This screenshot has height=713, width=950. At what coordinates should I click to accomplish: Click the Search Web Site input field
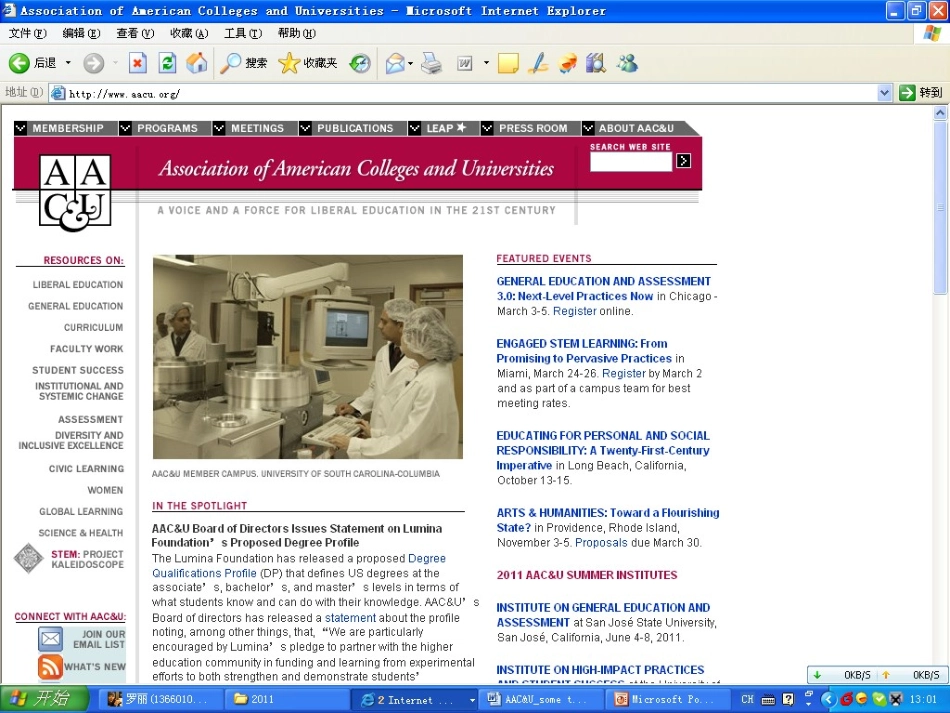coord(631,161)
